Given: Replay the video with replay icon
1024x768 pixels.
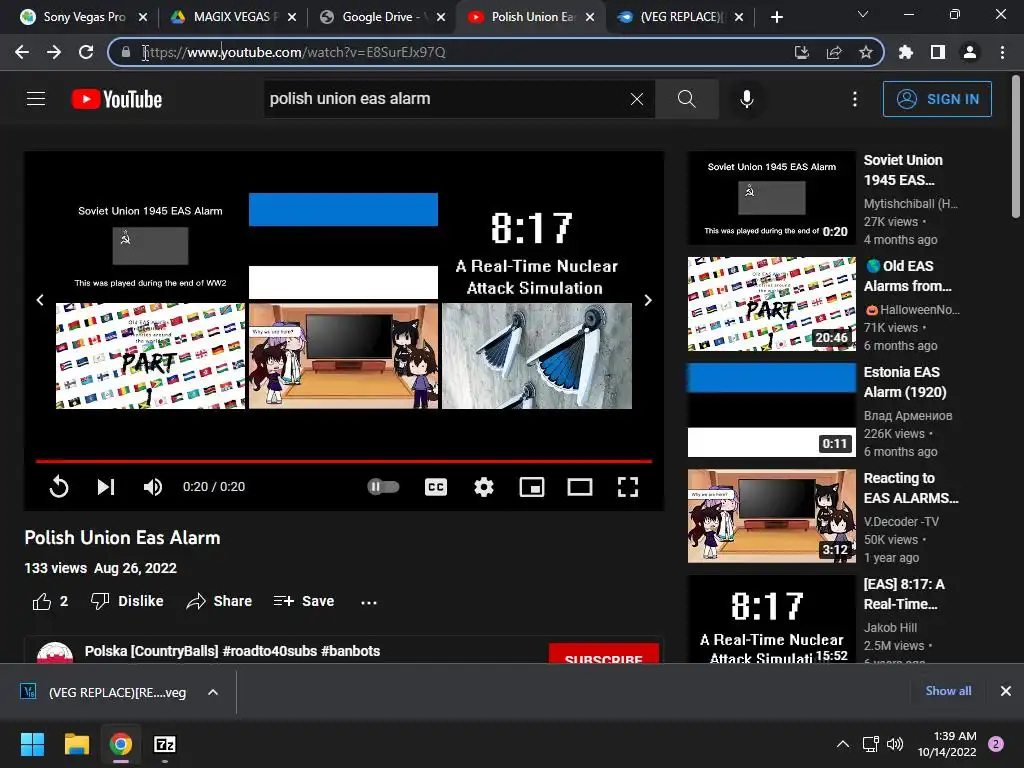Looking at the screenshot, I should point(59,487).
